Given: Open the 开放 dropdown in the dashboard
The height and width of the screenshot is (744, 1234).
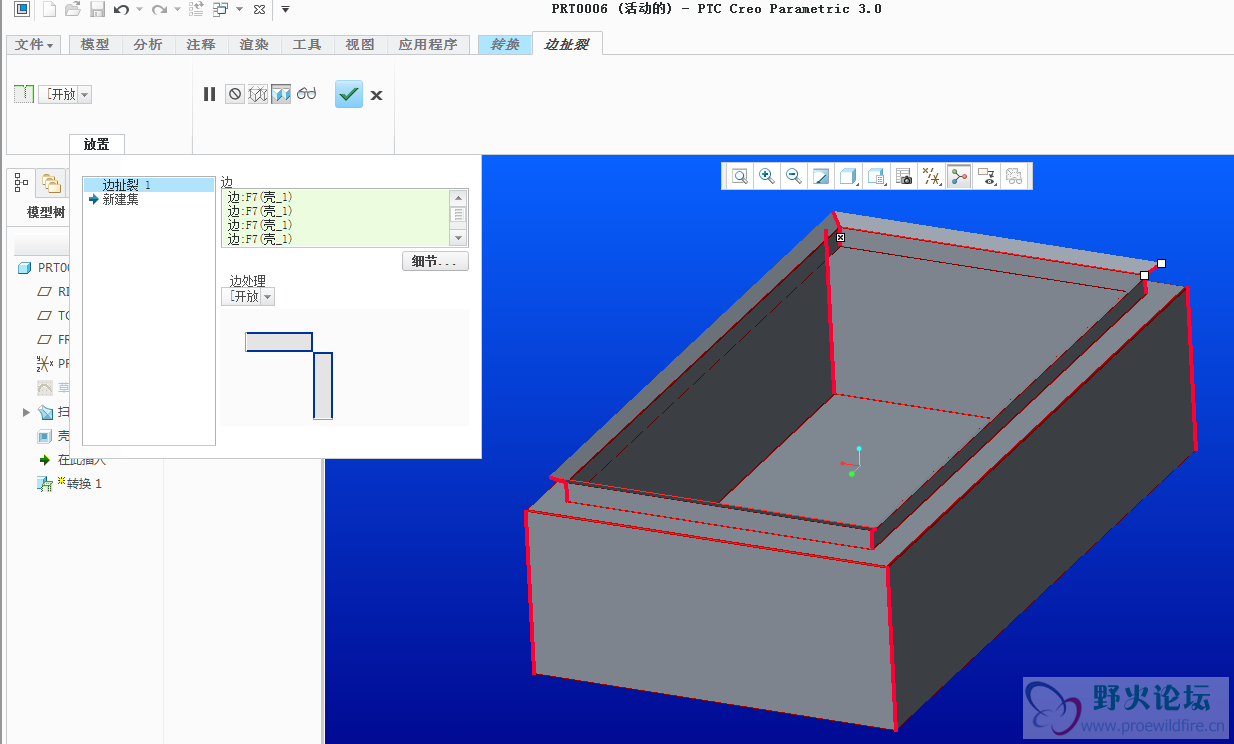Looking at the screenshot, I should click(65, 94).
